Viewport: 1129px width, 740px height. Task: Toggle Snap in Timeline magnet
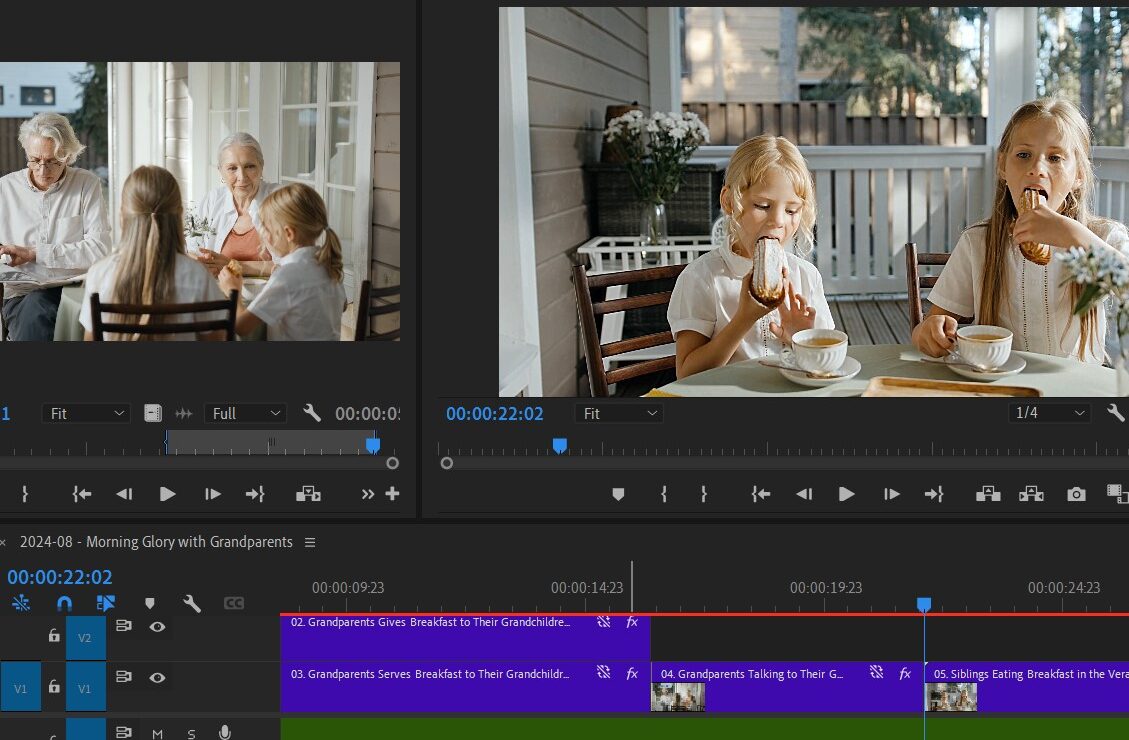64,603
